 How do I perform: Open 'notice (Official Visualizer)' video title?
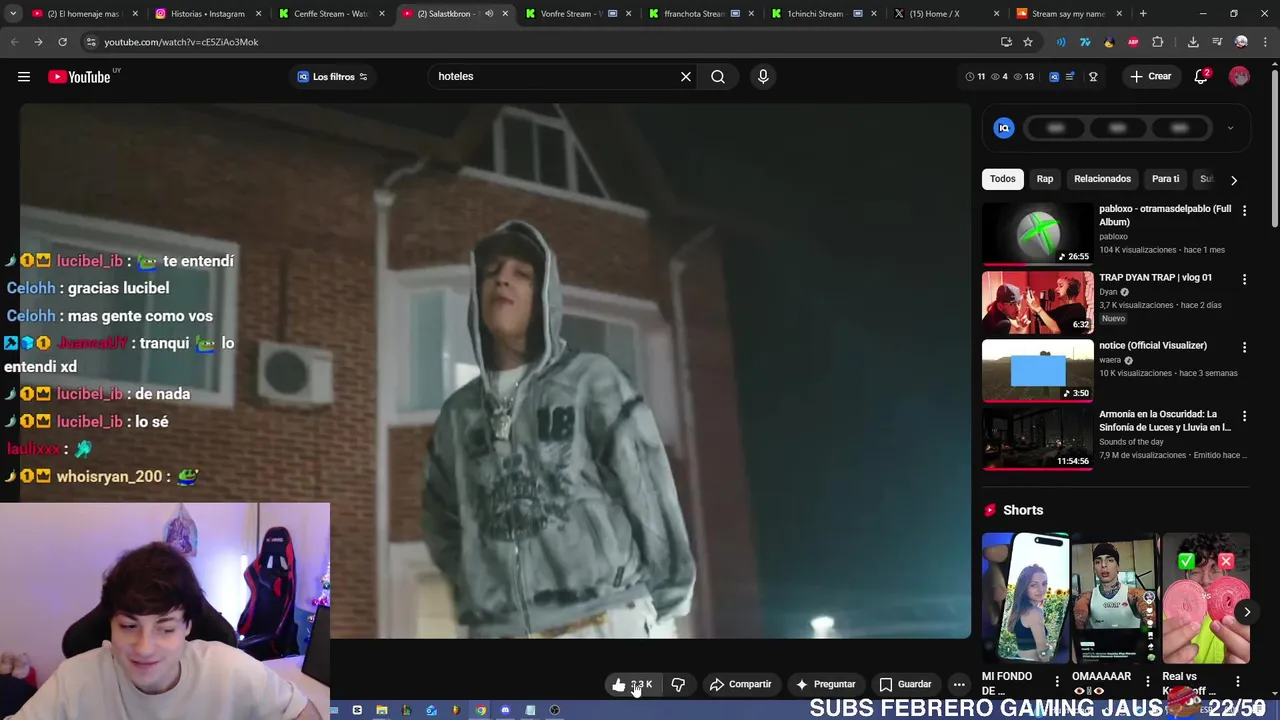(1153, 346)
